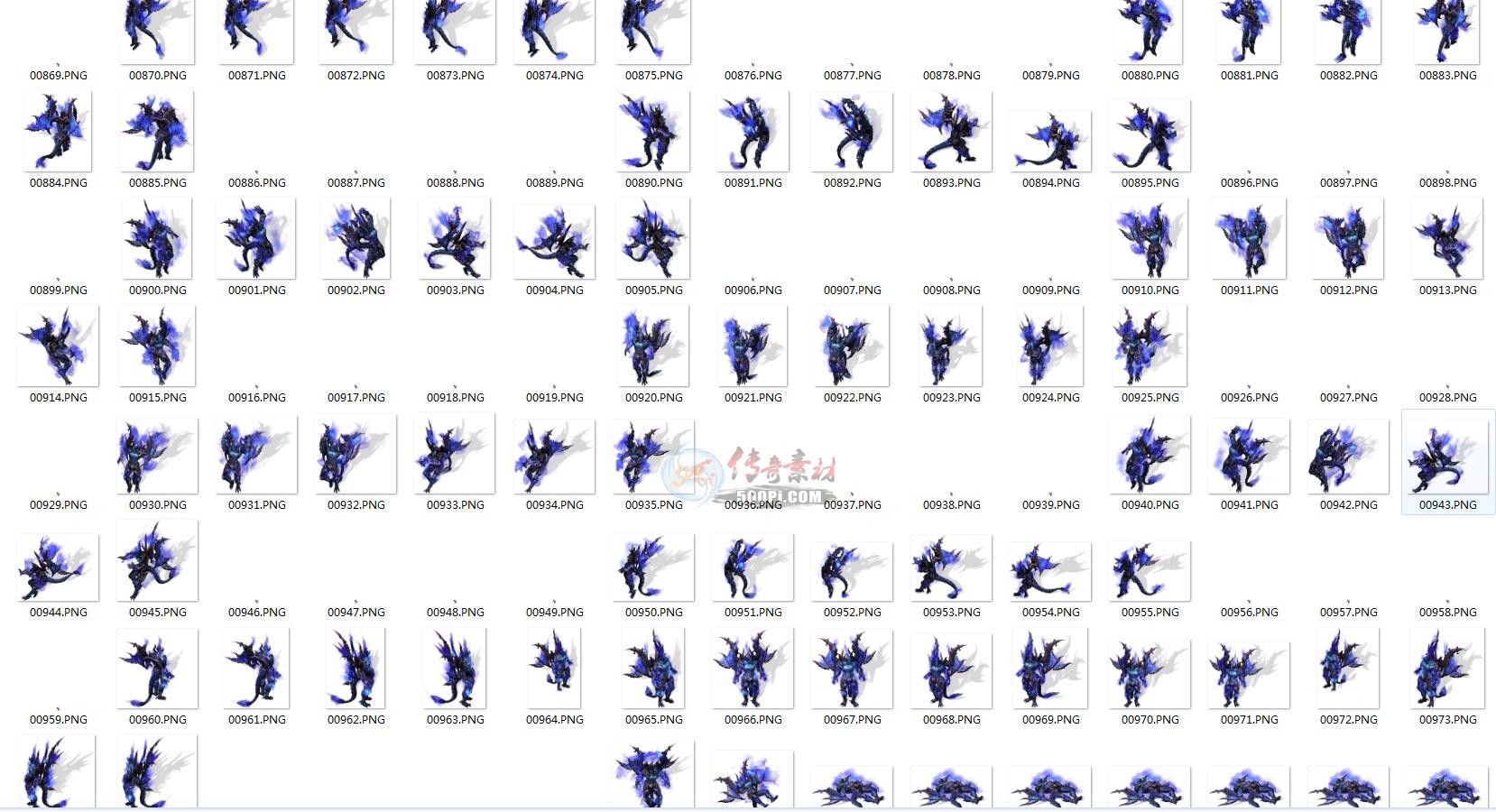Click the file name 00896.PNG

pyautogui.click(x=1250, y=183)
